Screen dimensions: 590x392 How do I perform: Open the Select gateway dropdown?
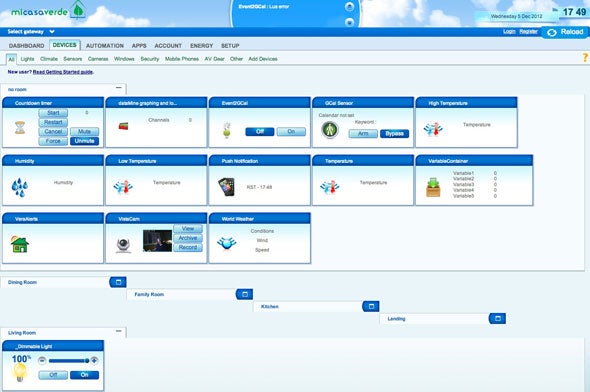click(x=31, y=32)
